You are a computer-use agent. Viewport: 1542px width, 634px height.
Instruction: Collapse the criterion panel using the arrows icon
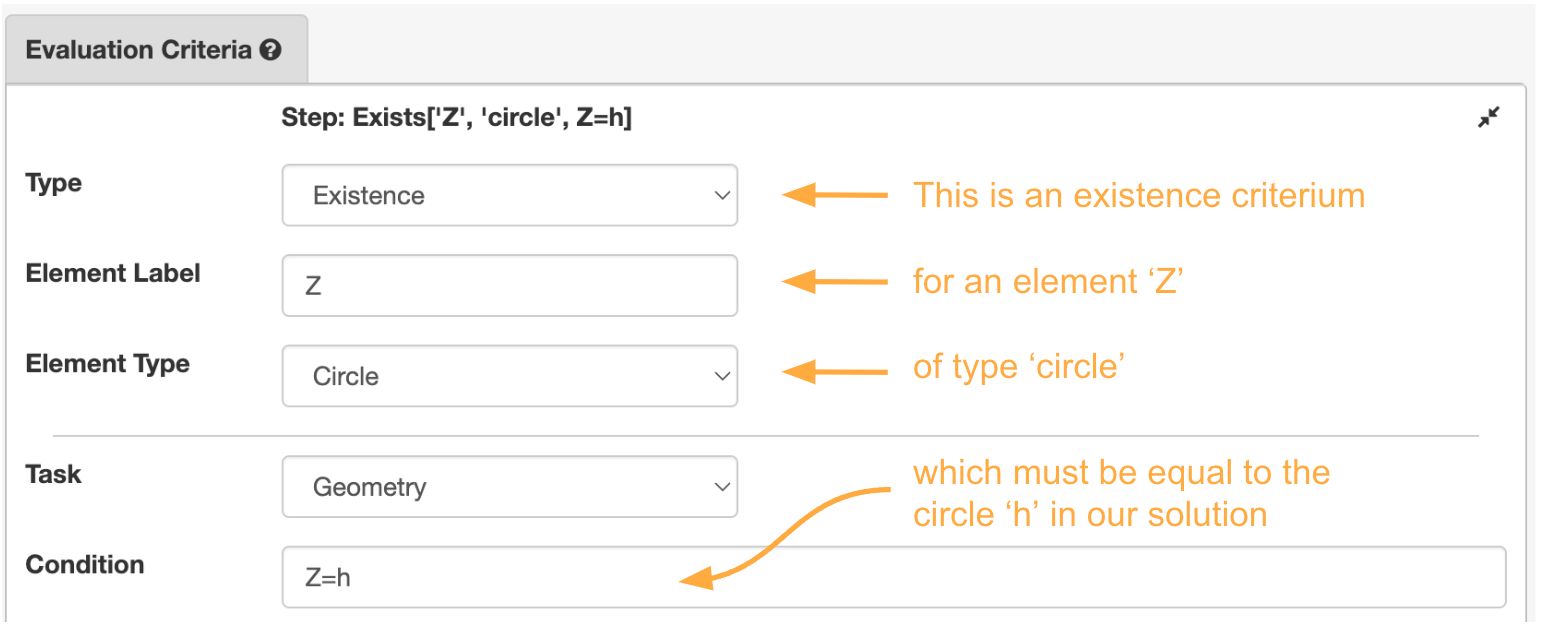pos(1489,117)
